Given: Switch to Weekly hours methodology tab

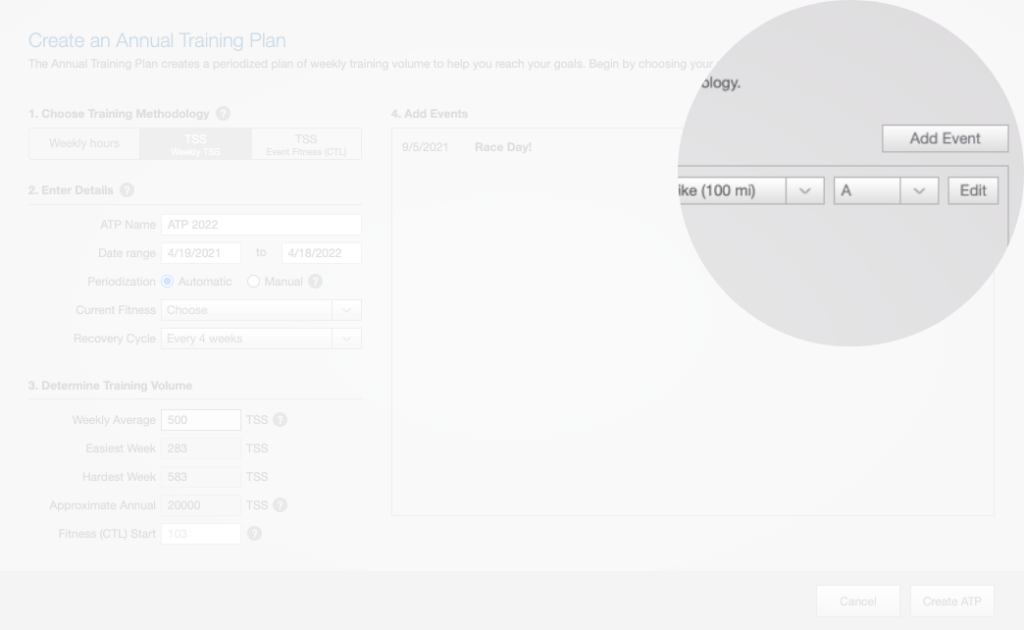Looking at the screenshot, I should (84, 144).
